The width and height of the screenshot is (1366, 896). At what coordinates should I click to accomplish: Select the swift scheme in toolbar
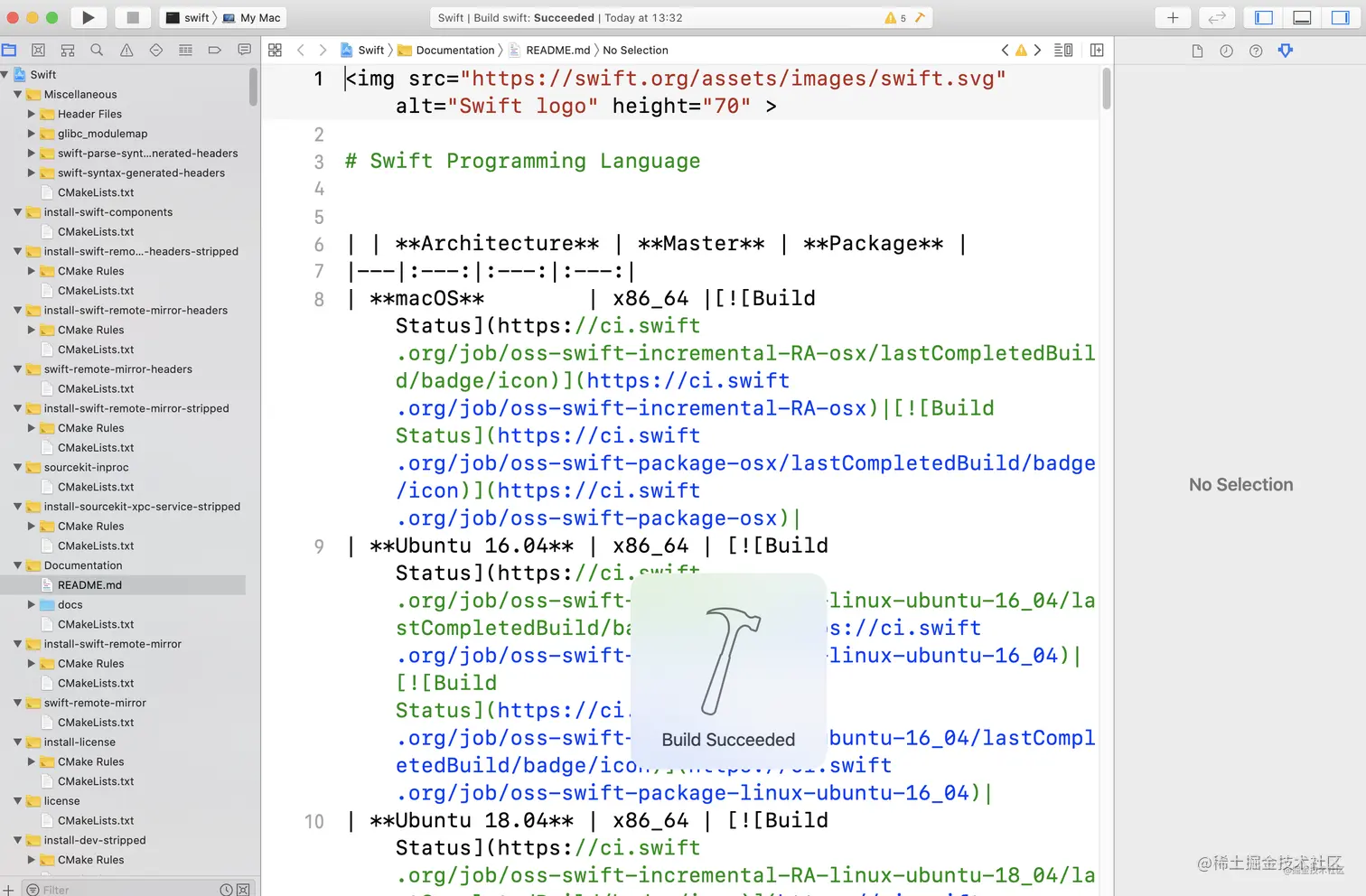pyautogui.click(x=187, y=18)
